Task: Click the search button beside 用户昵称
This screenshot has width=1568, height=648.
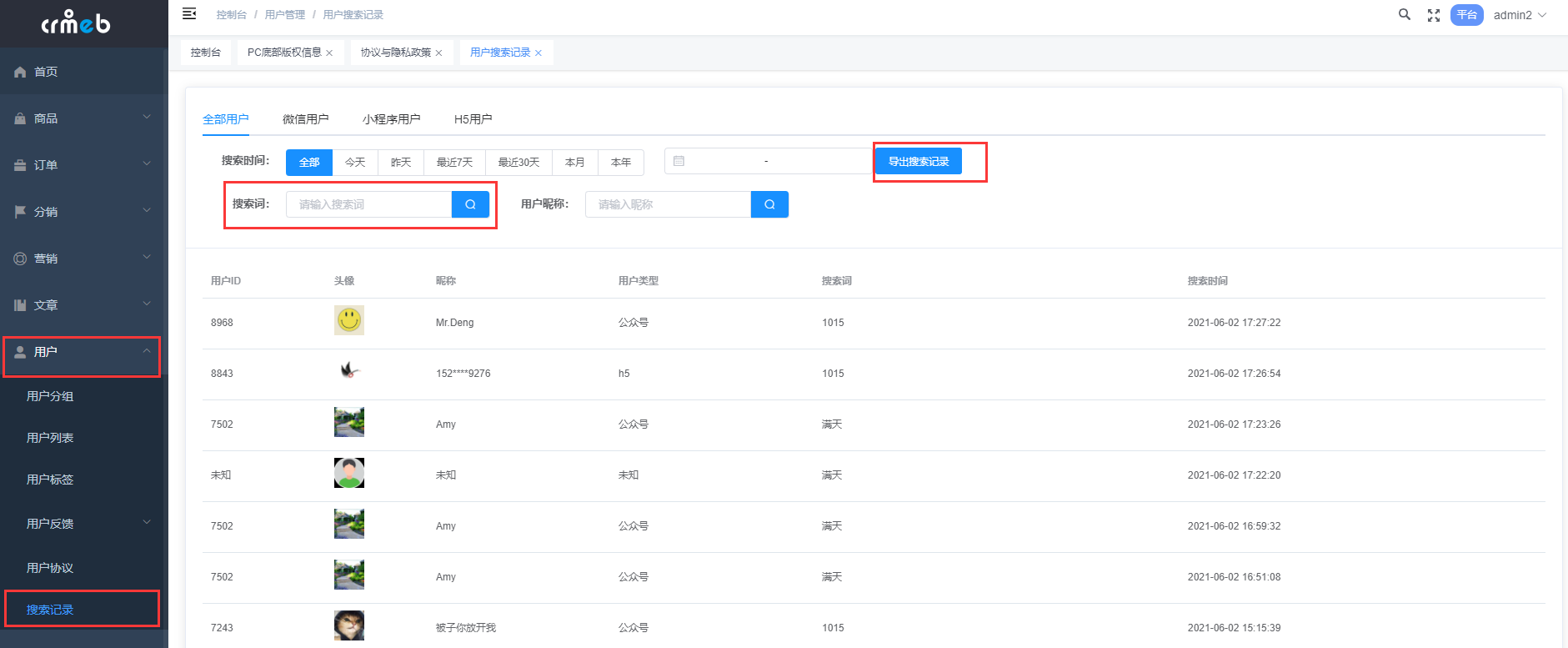Action: (x=769, y=204)
